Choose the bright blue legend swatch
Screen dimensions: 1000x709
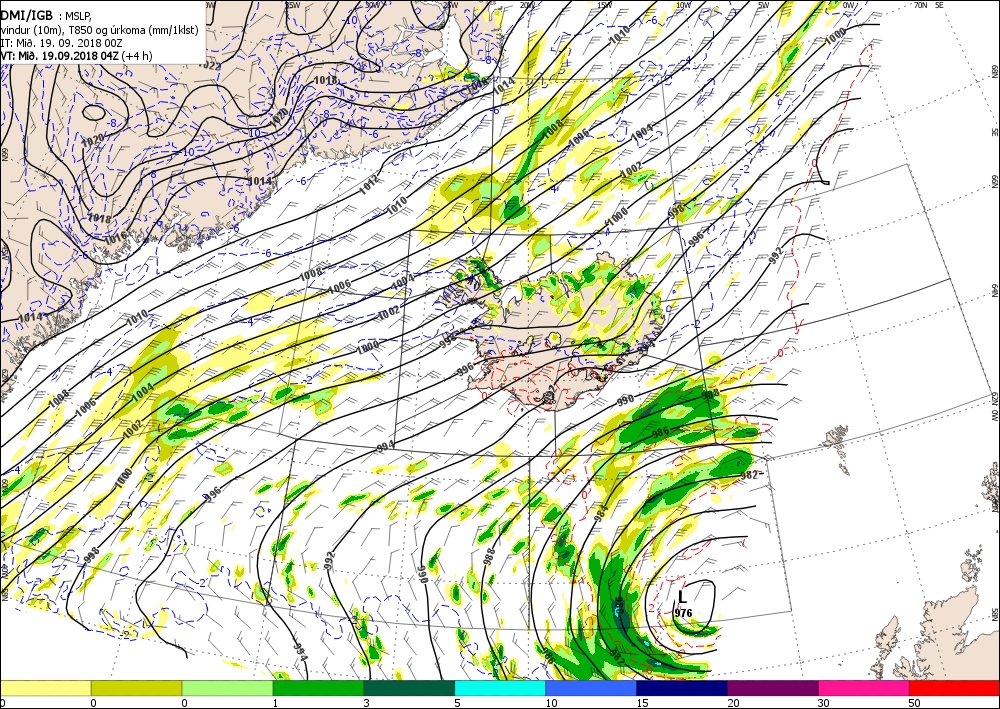pos(591,688)
